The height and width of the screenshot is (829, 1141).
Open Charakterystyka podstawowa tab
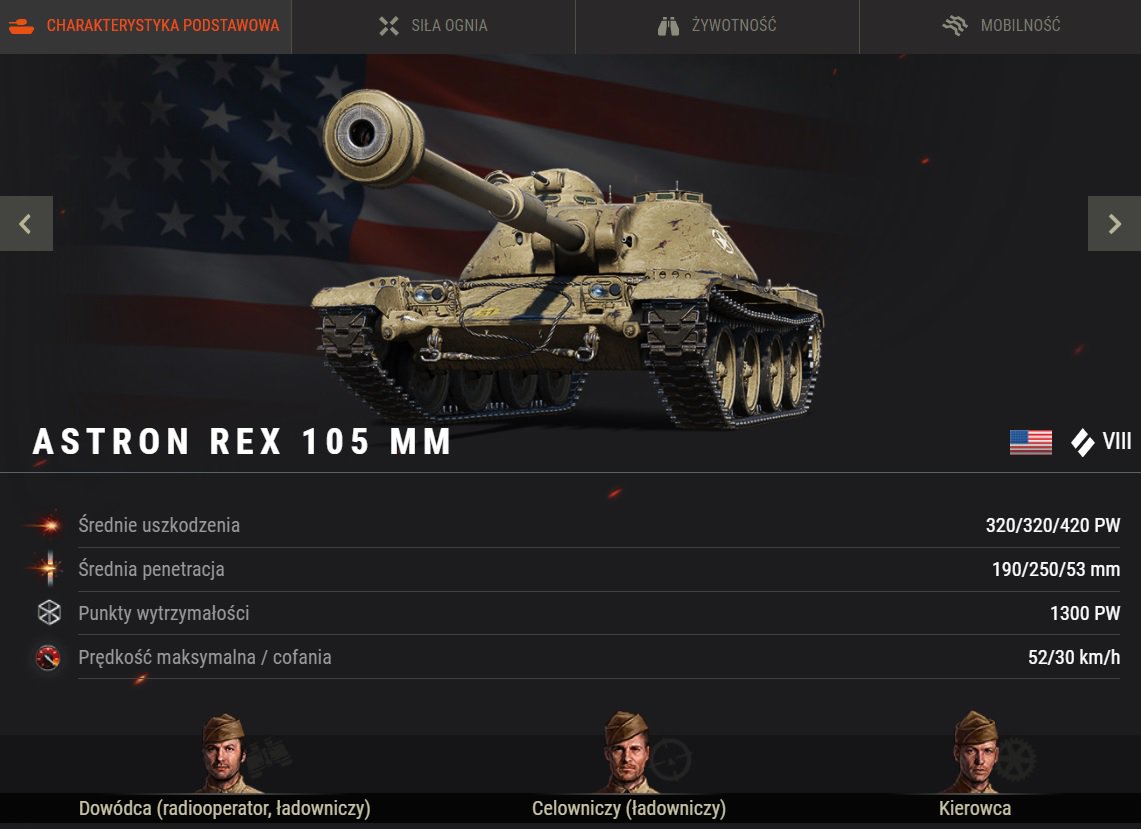point(146,26)
